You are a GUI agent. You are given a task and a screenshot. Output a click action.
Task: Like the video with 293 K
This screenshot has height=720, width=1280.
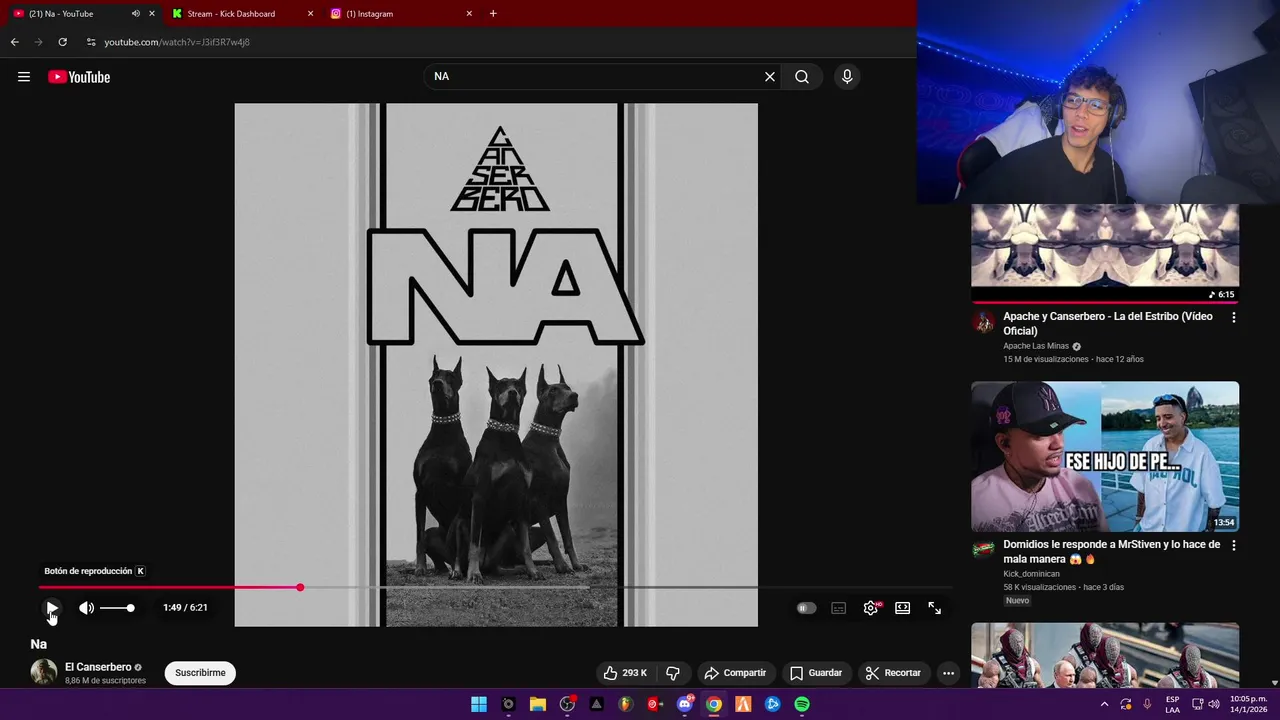click(626, 673)
